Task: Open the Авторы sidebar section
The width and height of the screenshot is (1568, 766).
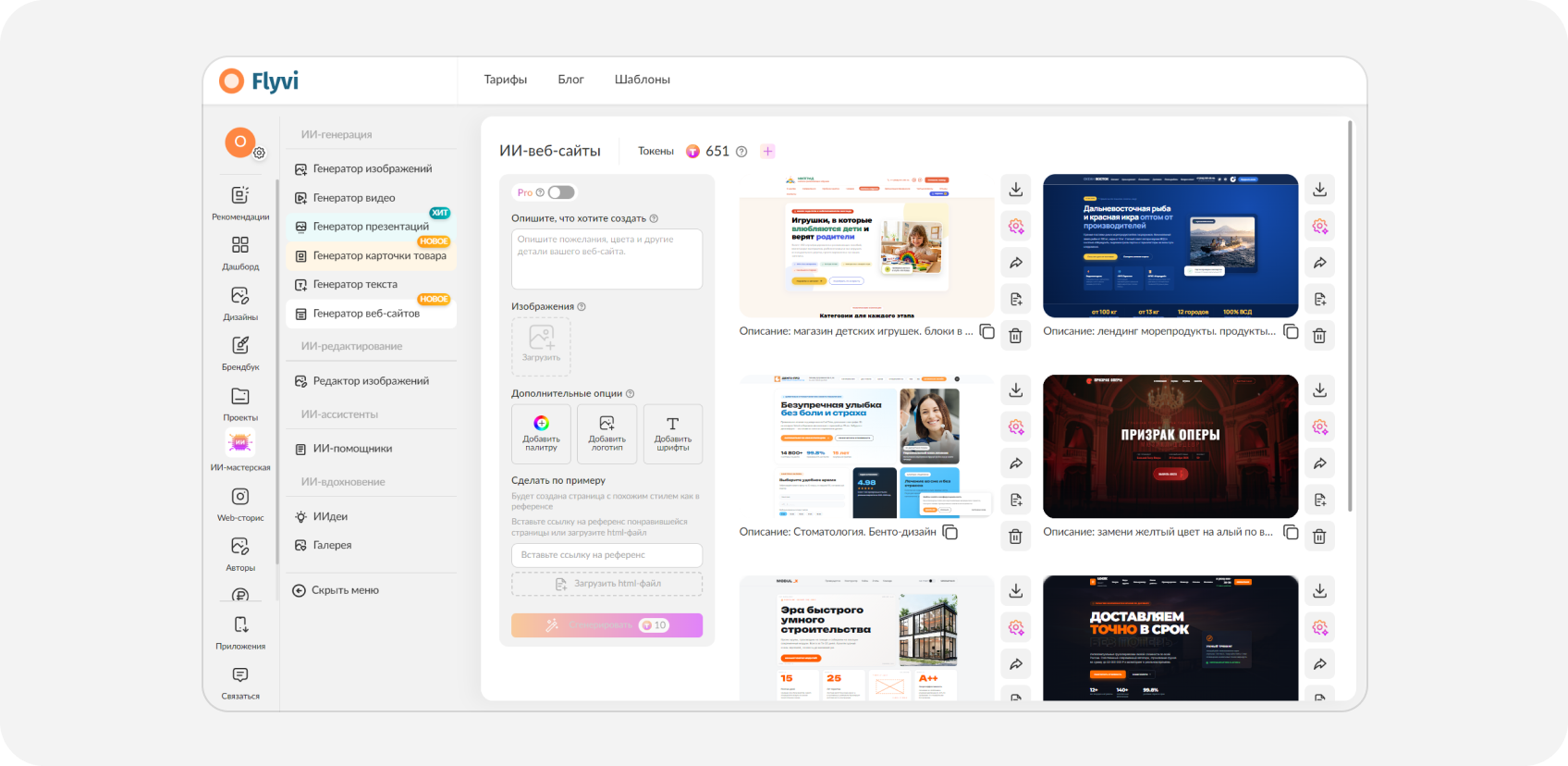Action: (x=240, y=554)
